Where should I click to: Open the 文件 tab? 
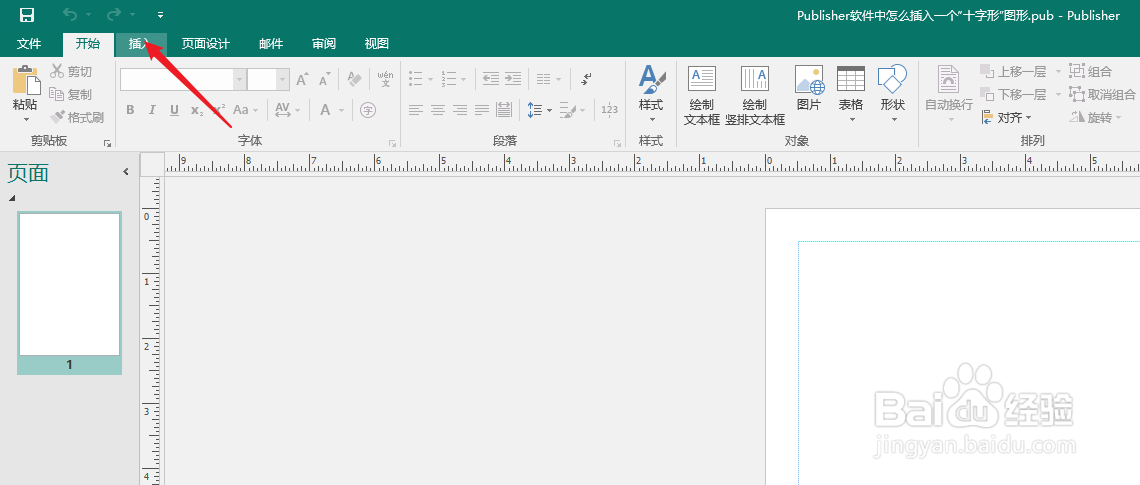click(29, 44)
